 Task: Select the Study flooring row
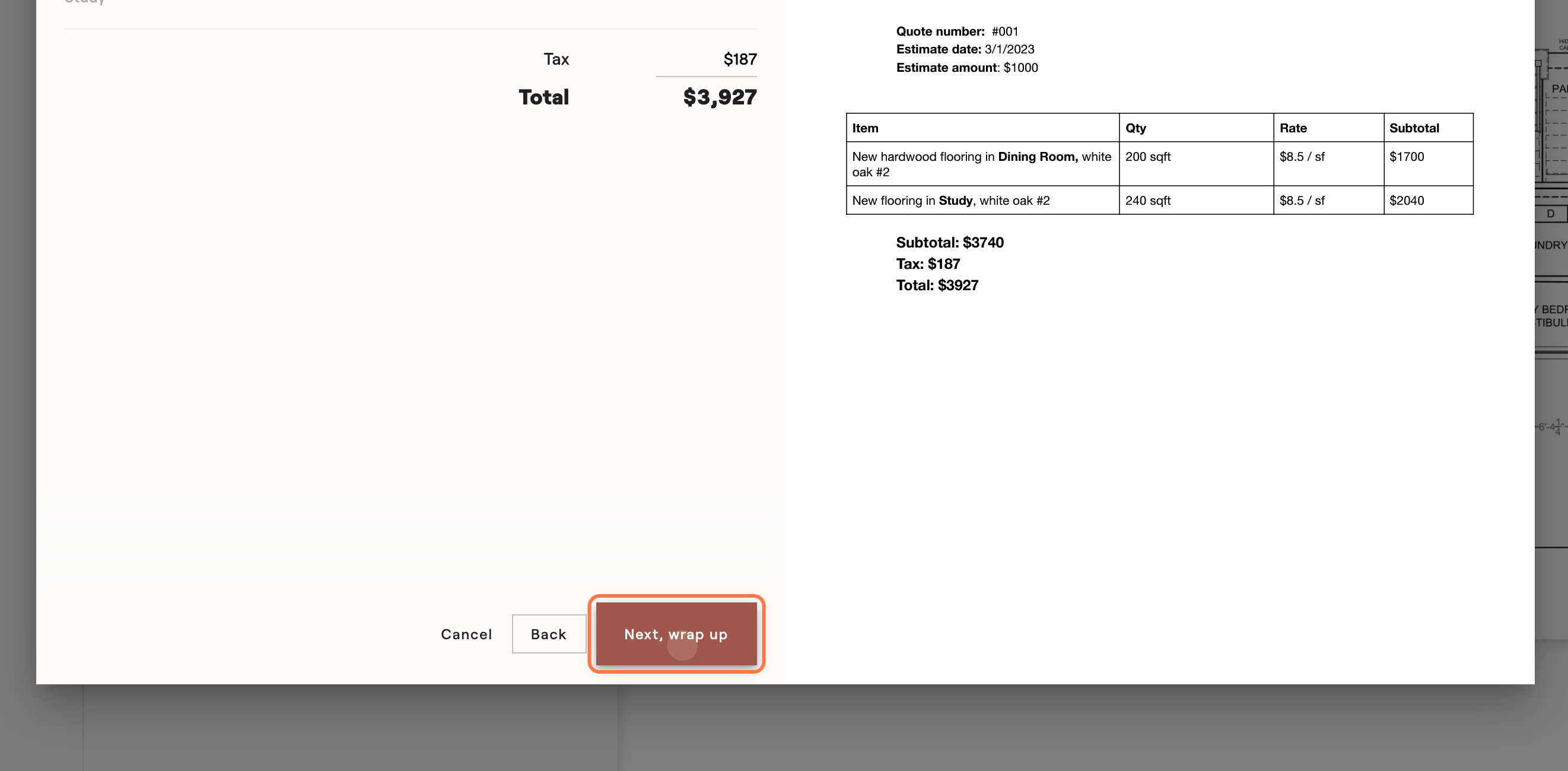1160,201
